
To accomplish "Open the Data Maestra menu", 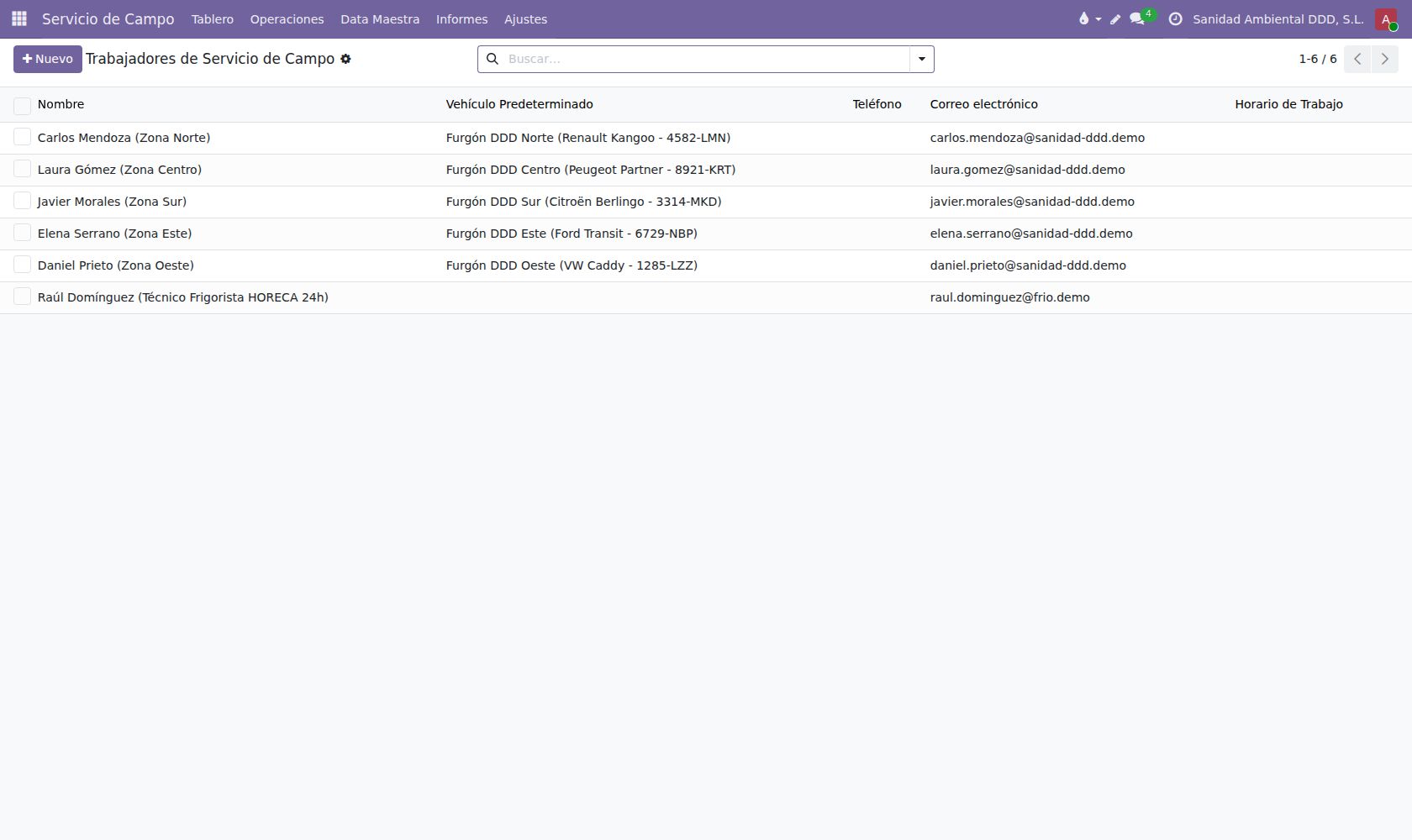I will pos(380,18).
